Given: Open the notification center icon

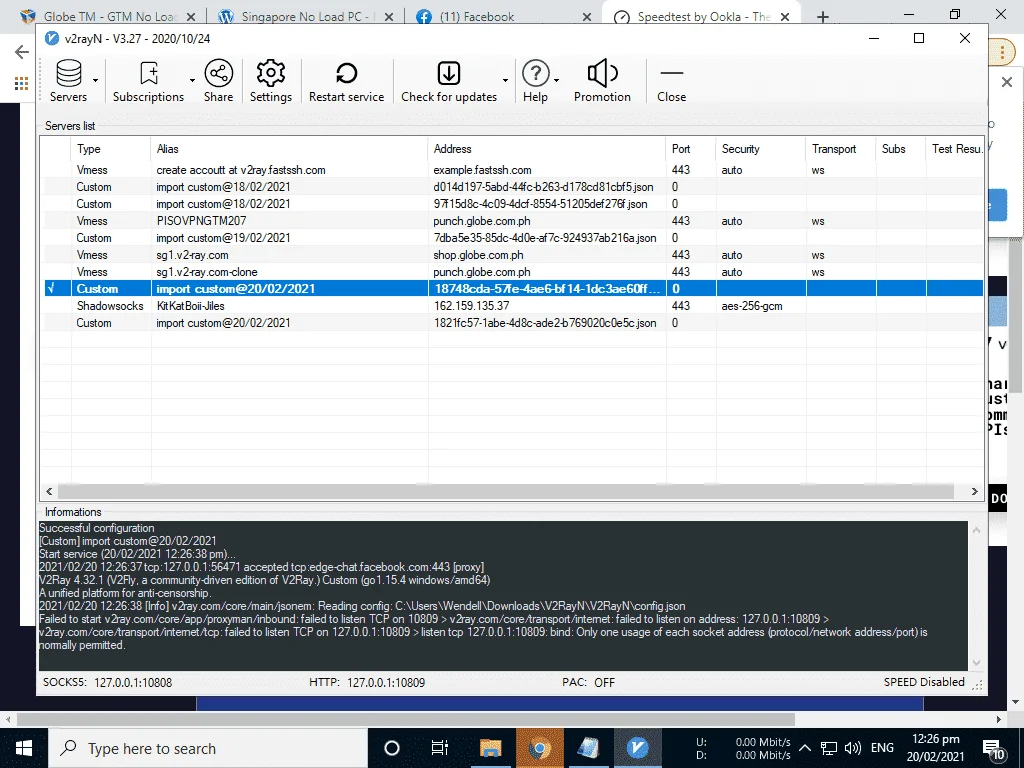Looking at the screenshot, I should coord(993,750).
